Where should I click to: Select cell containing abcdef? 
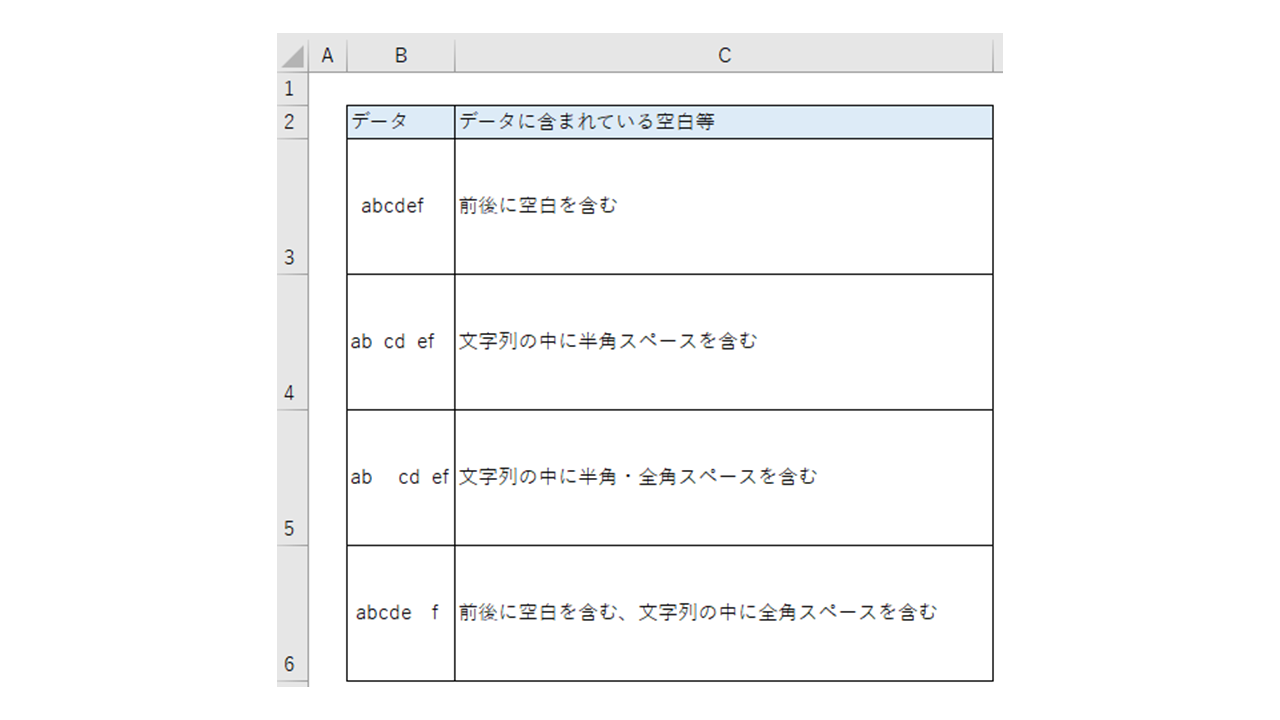click(x=401, y=207)
